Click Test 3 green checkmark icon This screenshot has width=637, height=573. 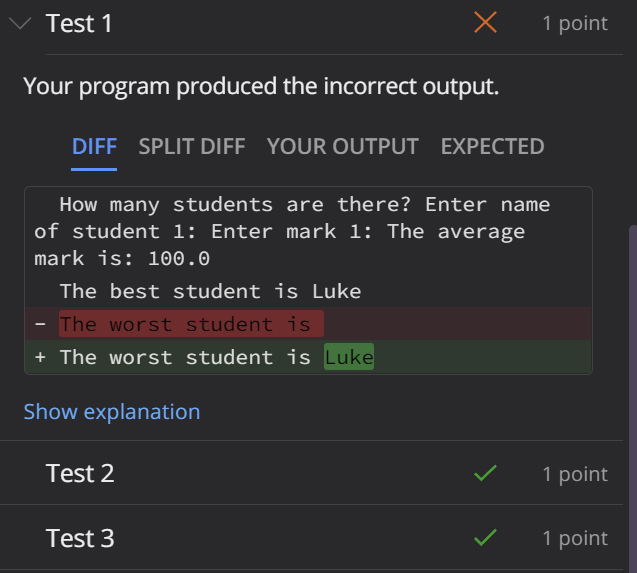coord(485,537)
